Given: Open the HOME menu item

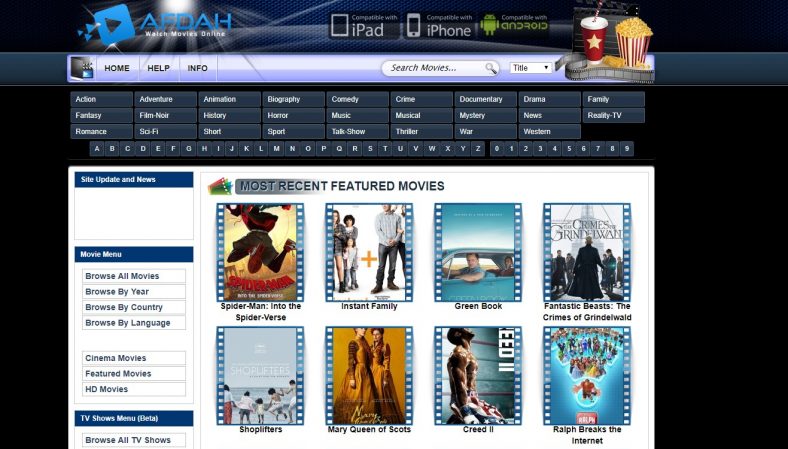Looking at the screenshot, I should click(x=117, y=68).
